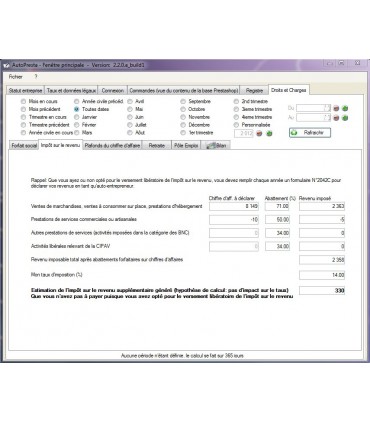The image size is (370, 423).
Task: Click the estimated tax field showing 330
Action: coord(322,291)
